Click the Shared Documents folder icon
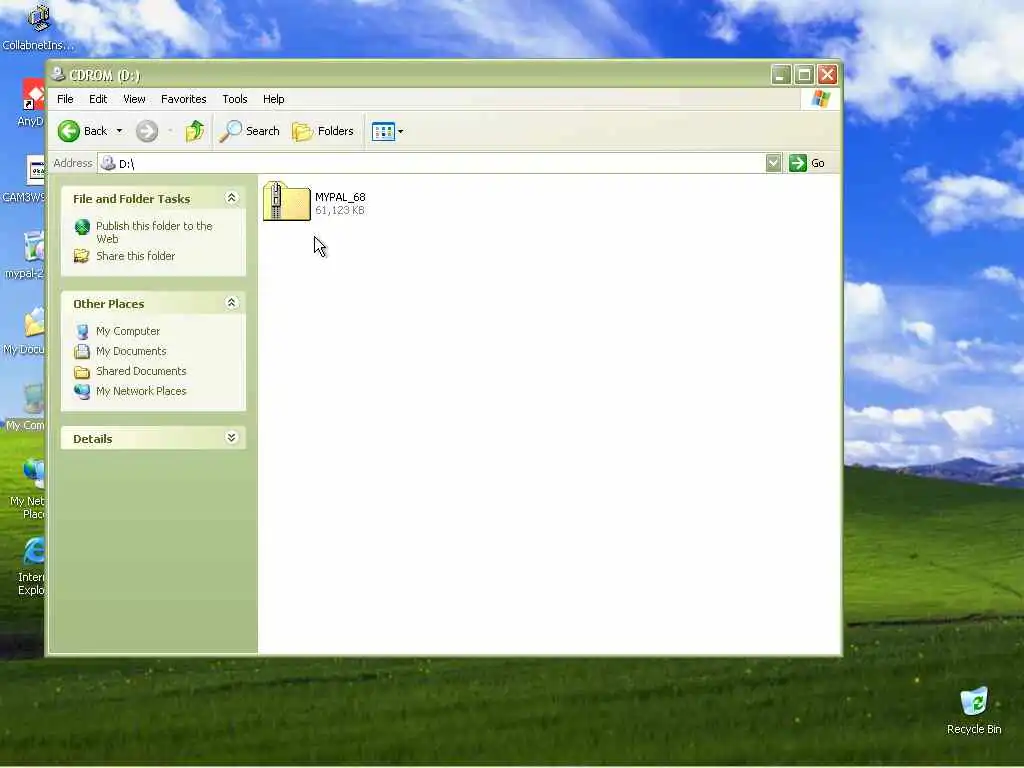 pos(82,372)
